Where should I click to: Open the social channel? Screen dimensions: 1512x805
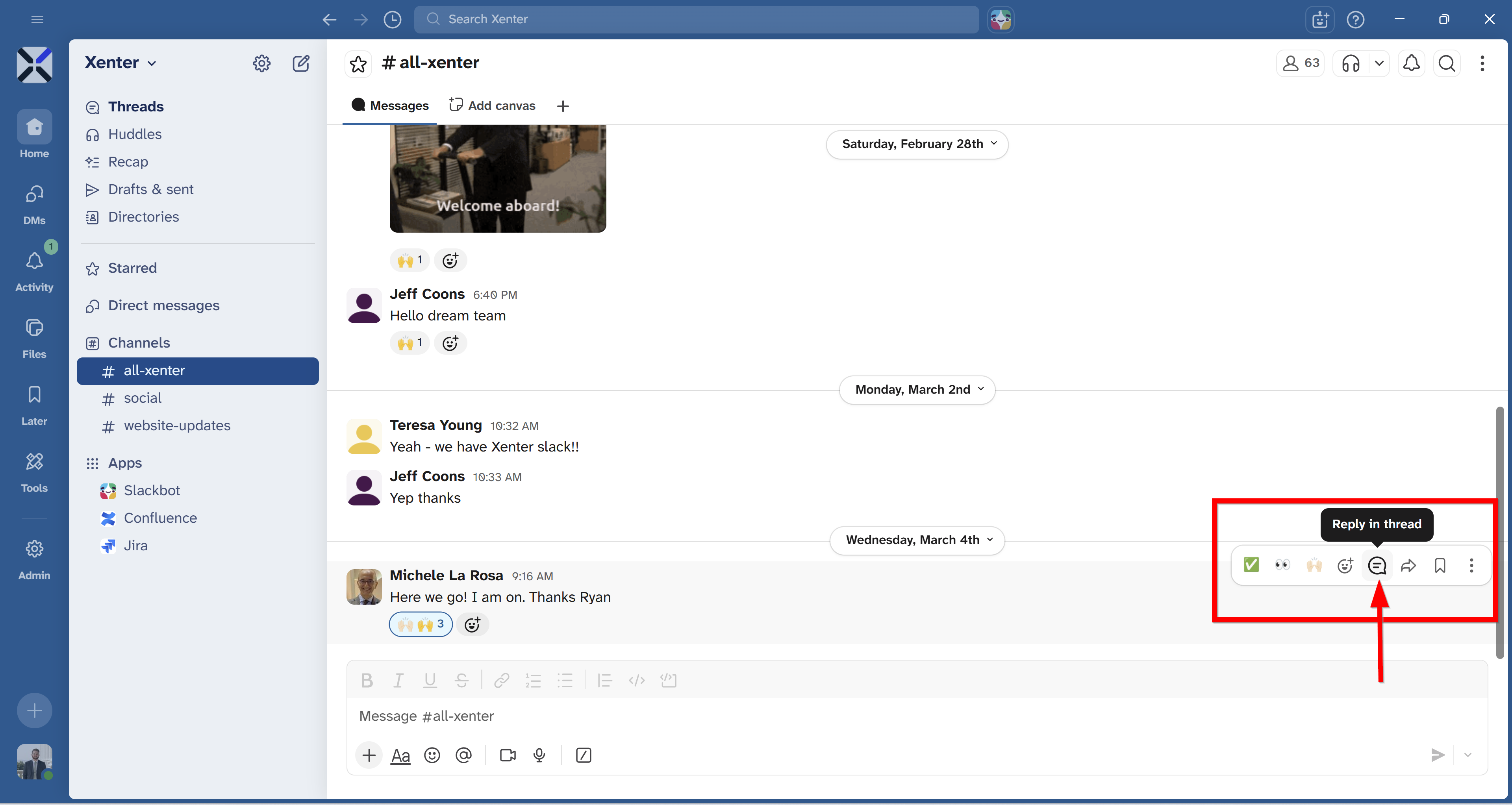(x=142, y=398)
